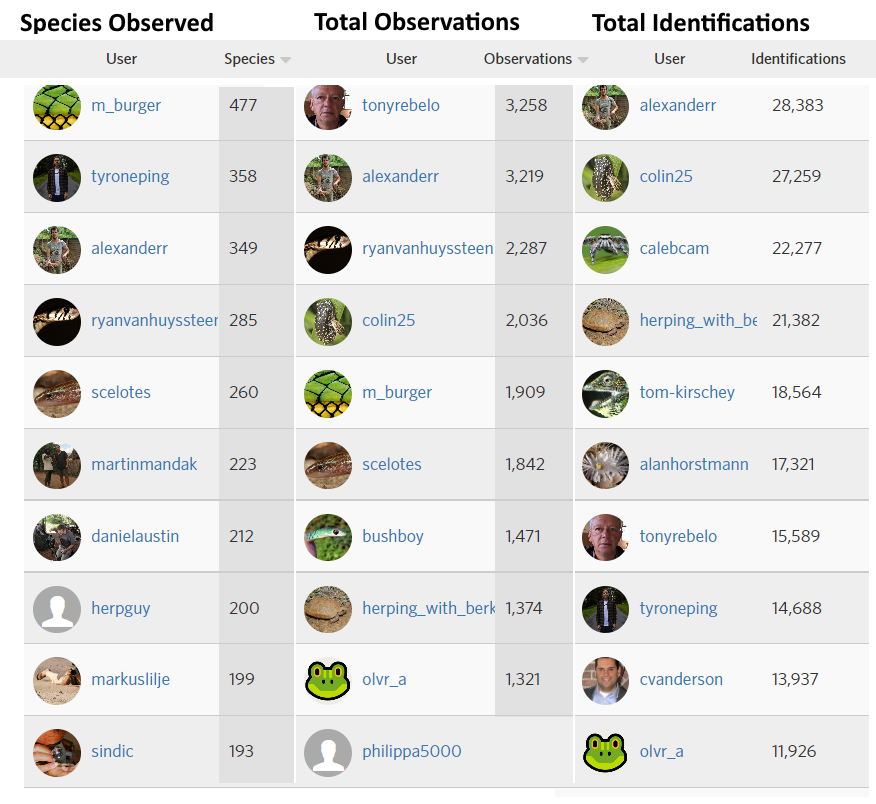Click danielaustin profile picture

point(57,537)
